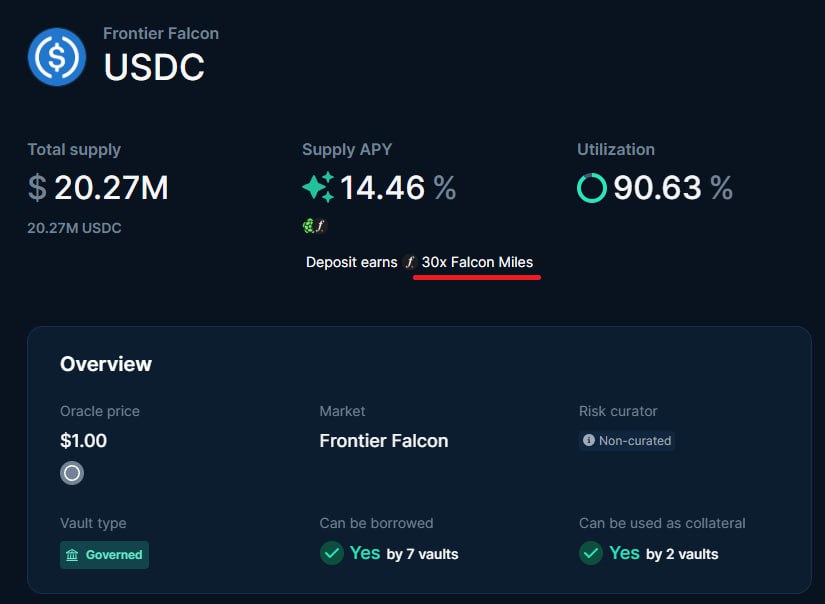This screenshot has height=604, width=825.
Task: Open the Frontier Falcon market link
Action: [383, 440]
